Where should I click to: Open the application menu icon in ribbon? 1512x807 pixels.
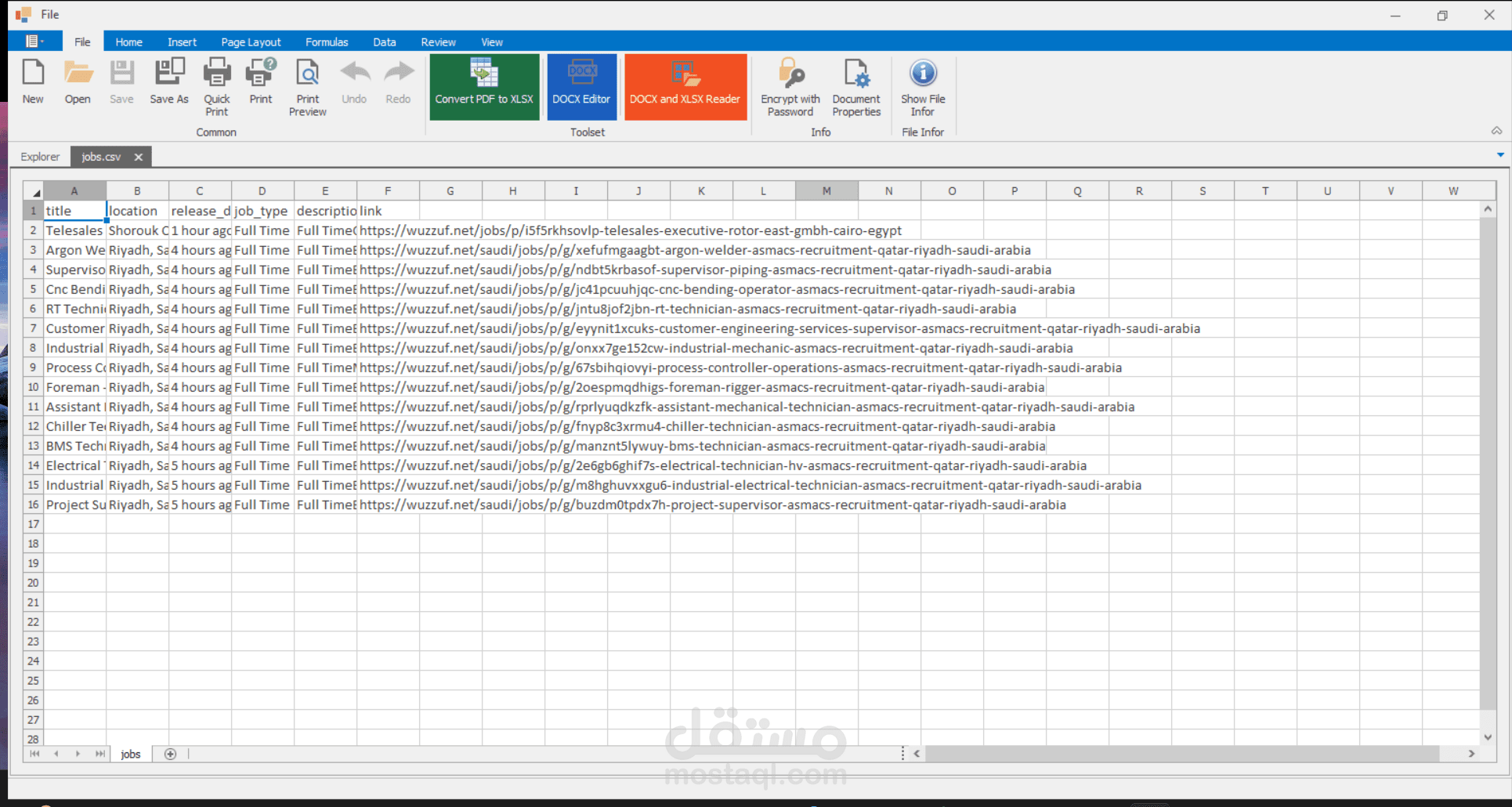tap(34, 42)
